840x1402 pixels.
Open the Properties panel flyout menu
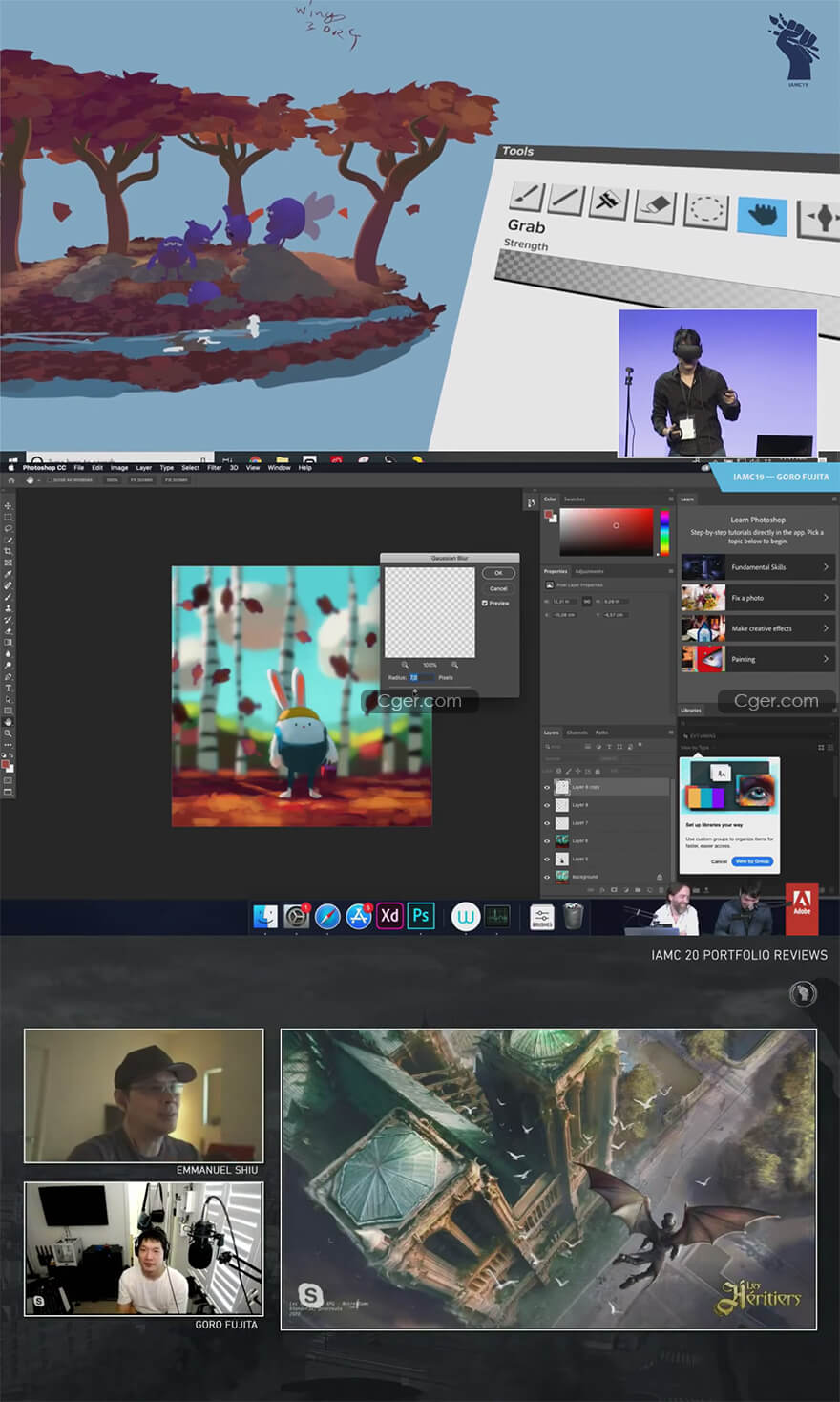click(x=671, y=571)
